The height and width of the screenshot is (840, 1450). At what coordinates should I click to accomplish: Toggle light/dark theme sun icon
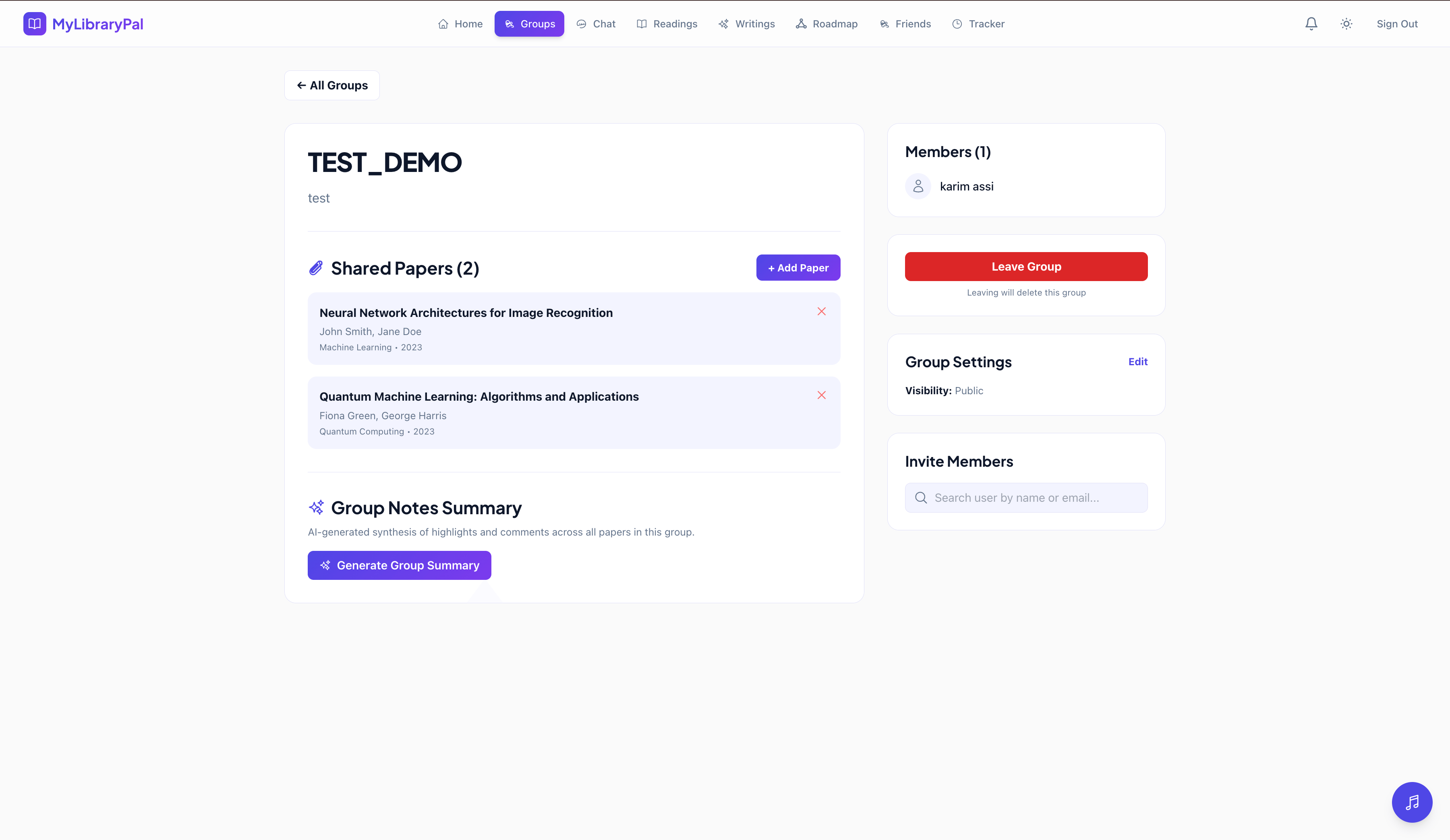click(x=1346, y=24)
